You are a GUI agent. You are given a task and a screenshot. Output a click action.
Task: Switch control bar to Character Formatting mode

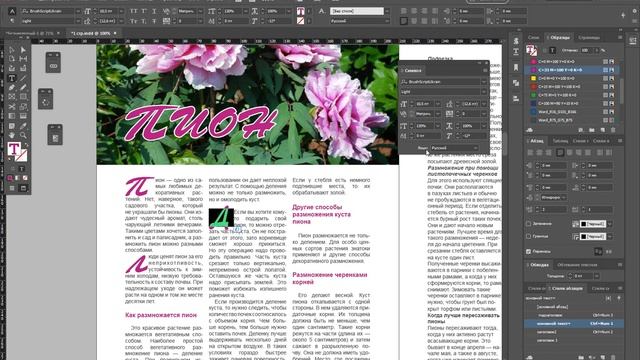click(x=12, y=11)
